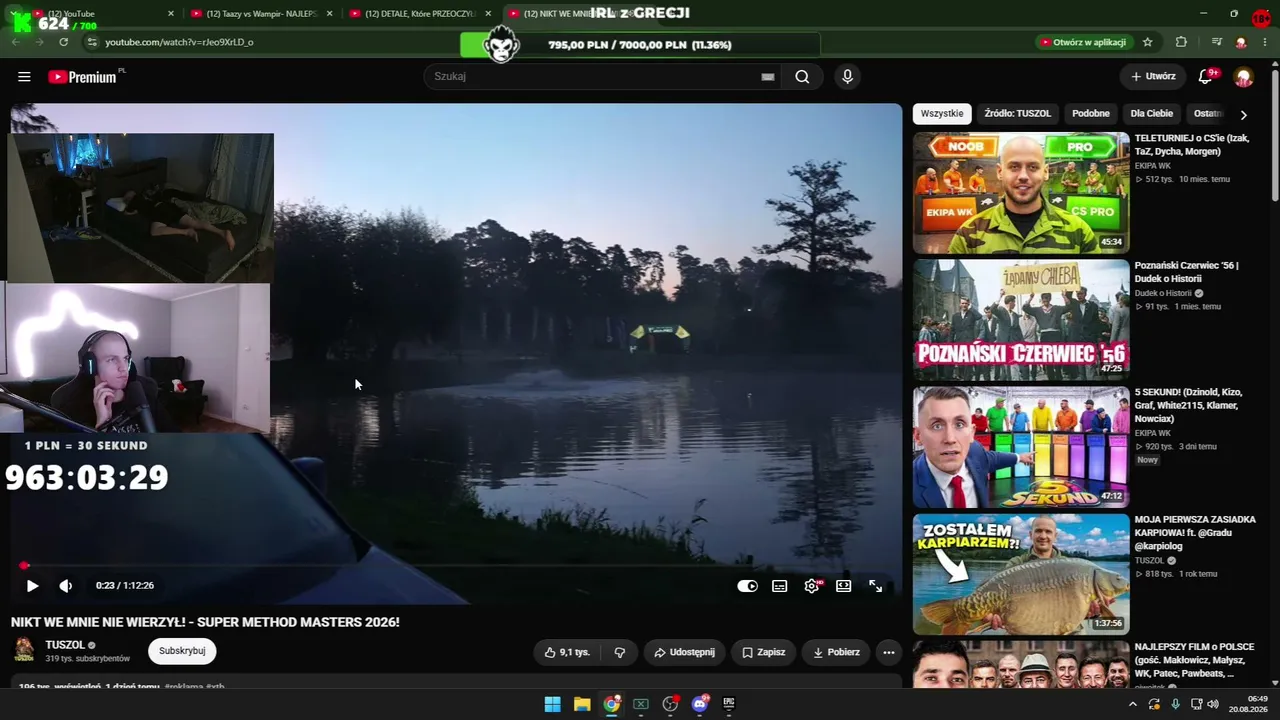Open the TUSZOL channel avatar
Screen dimensions: 1280x720
coord(24,651)
